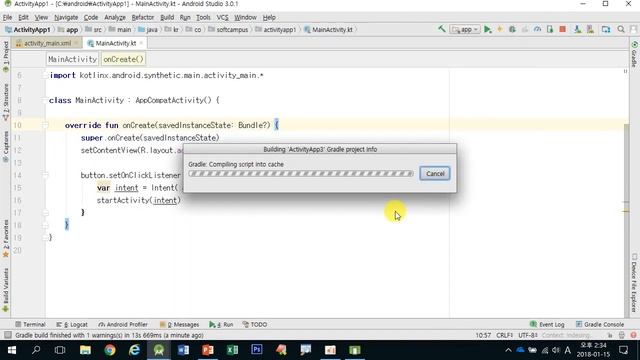Collapse the setOnClickListener lambda fold marker
Image resolution: width=640 pixels, height=360 pixels.
point(45,175)
